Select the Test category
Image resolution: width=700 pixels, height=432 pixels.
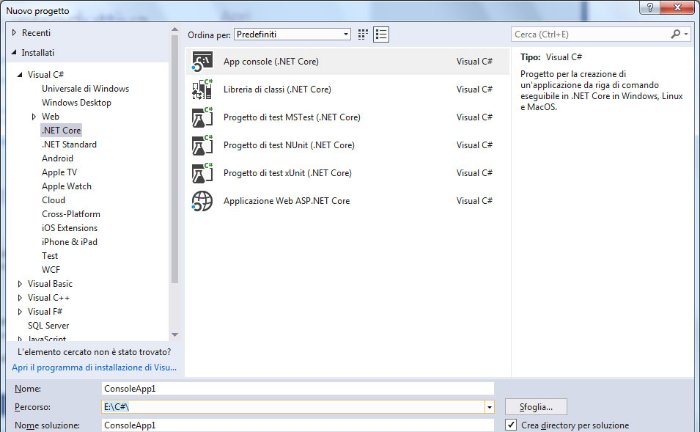pos(50,256)
